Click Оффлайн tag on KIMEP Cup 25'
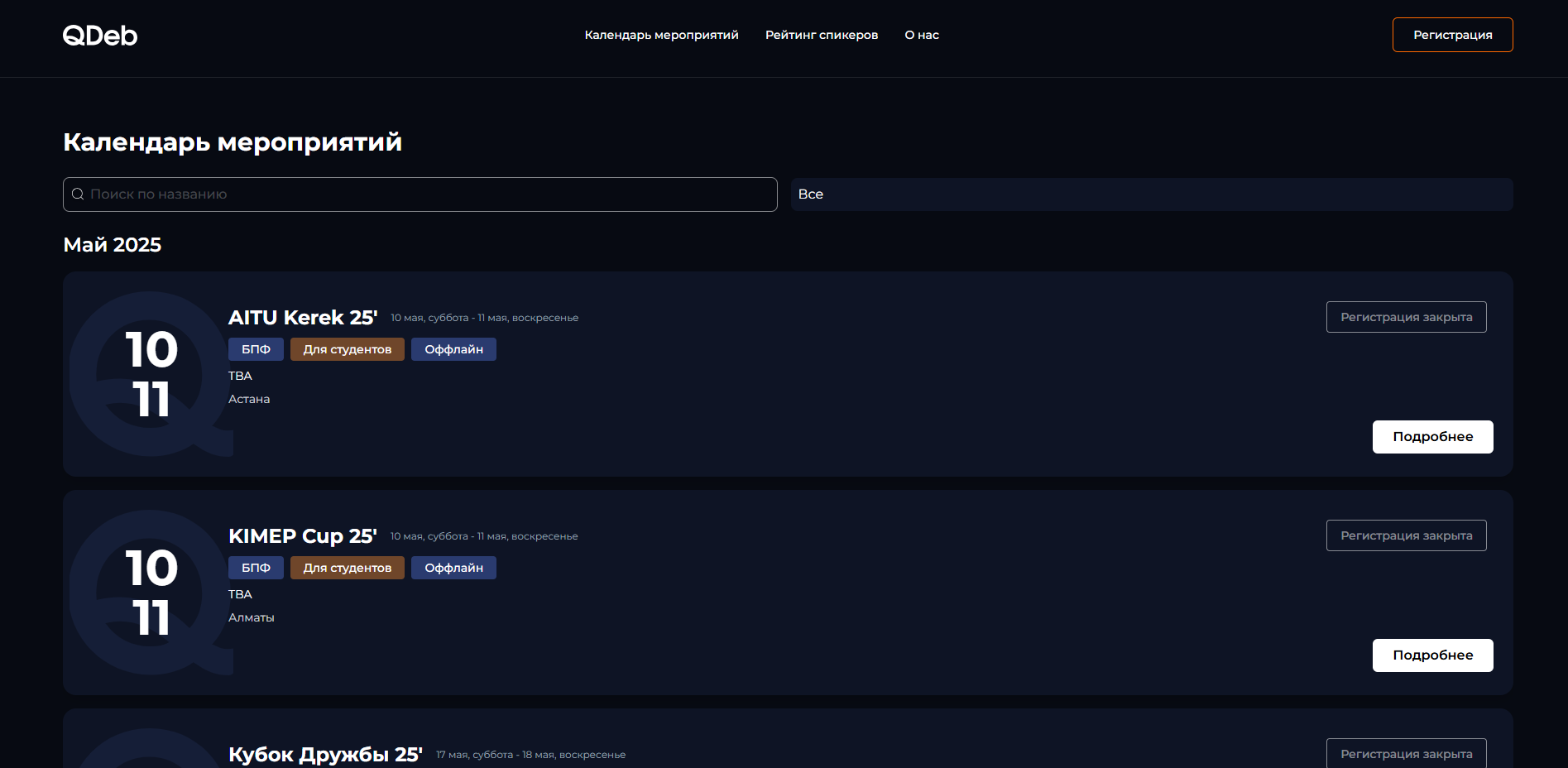 [453, 568]
